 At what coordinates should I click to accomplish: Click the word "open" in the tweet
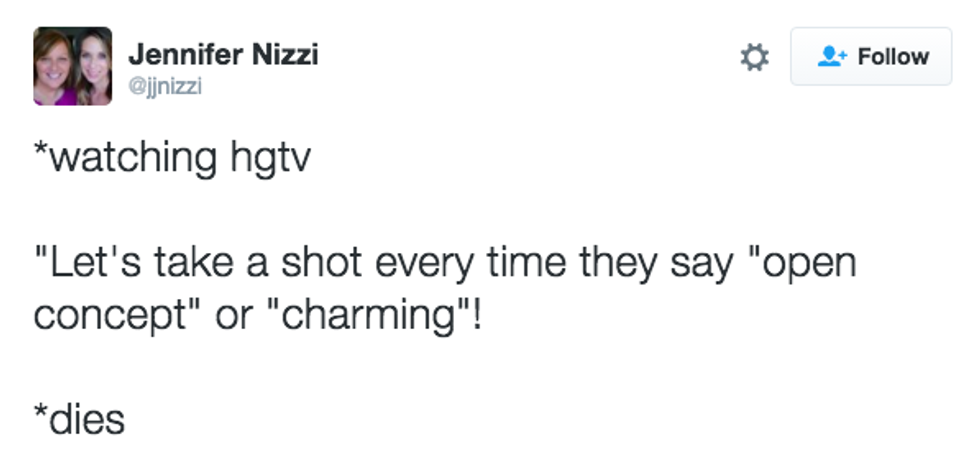(808, 264)
